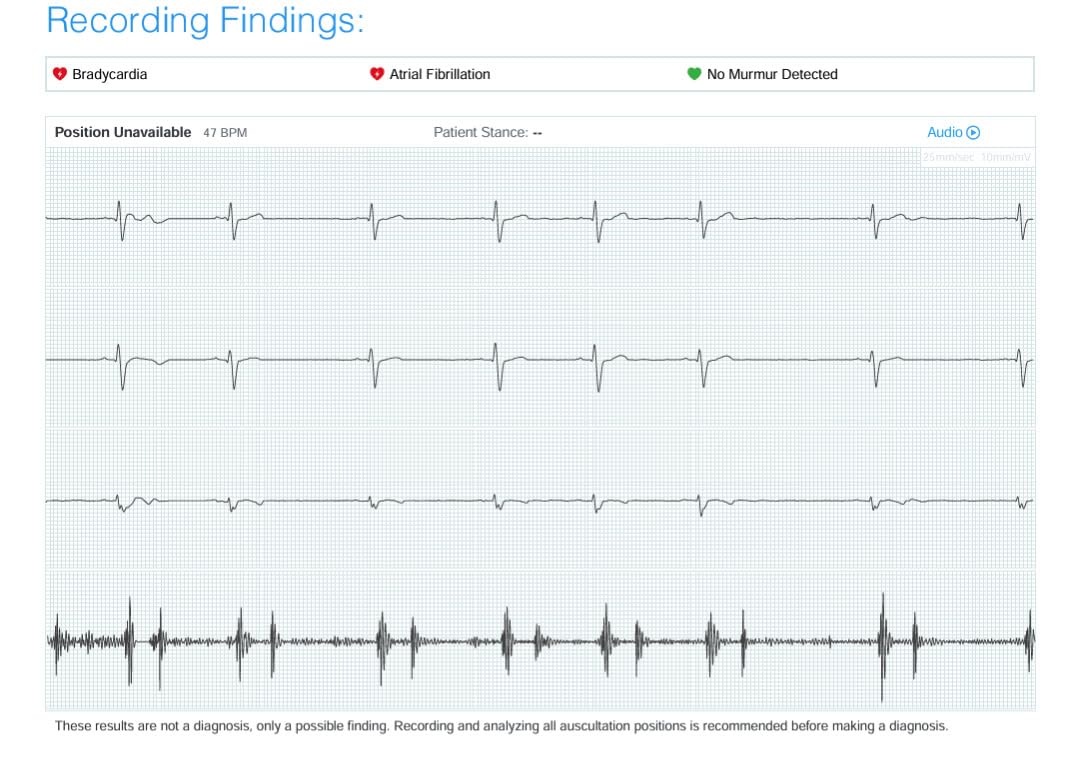The image size is (1079, 758).
Task: Select the Atrial Fibrillation finding label
Action: click(x=439, y=73)
